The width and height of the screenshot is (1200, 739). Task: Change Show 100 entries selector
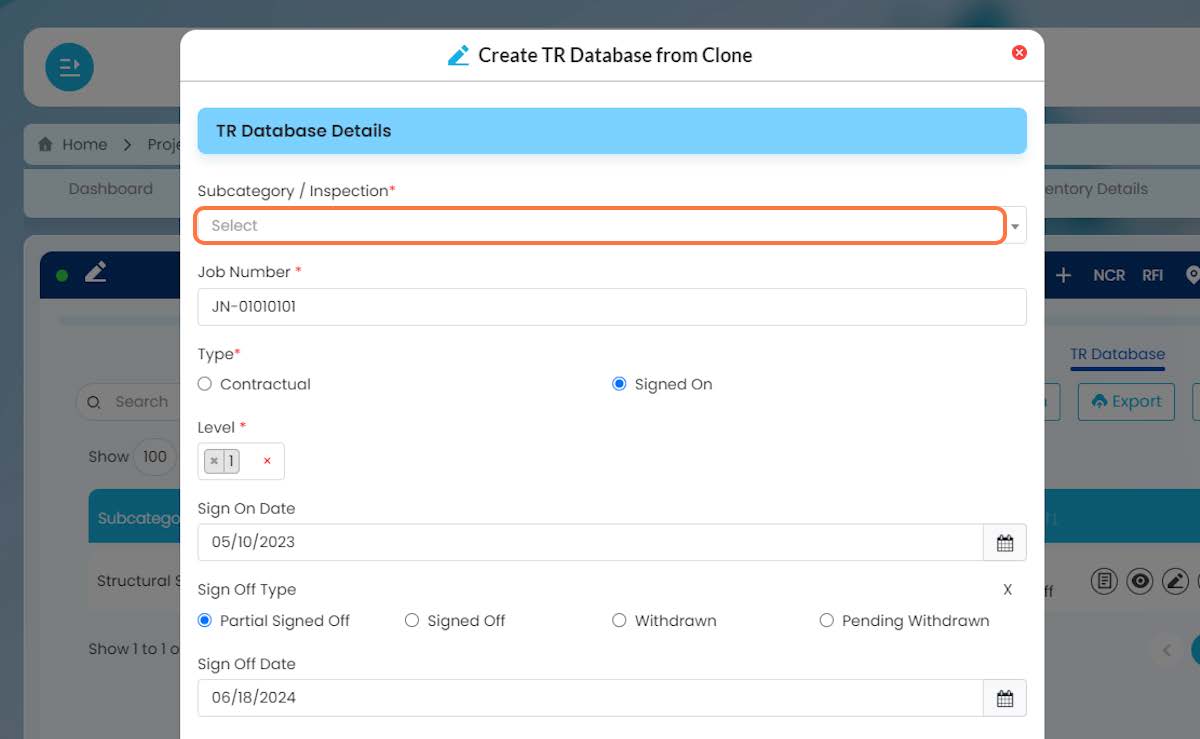(154, 457)
